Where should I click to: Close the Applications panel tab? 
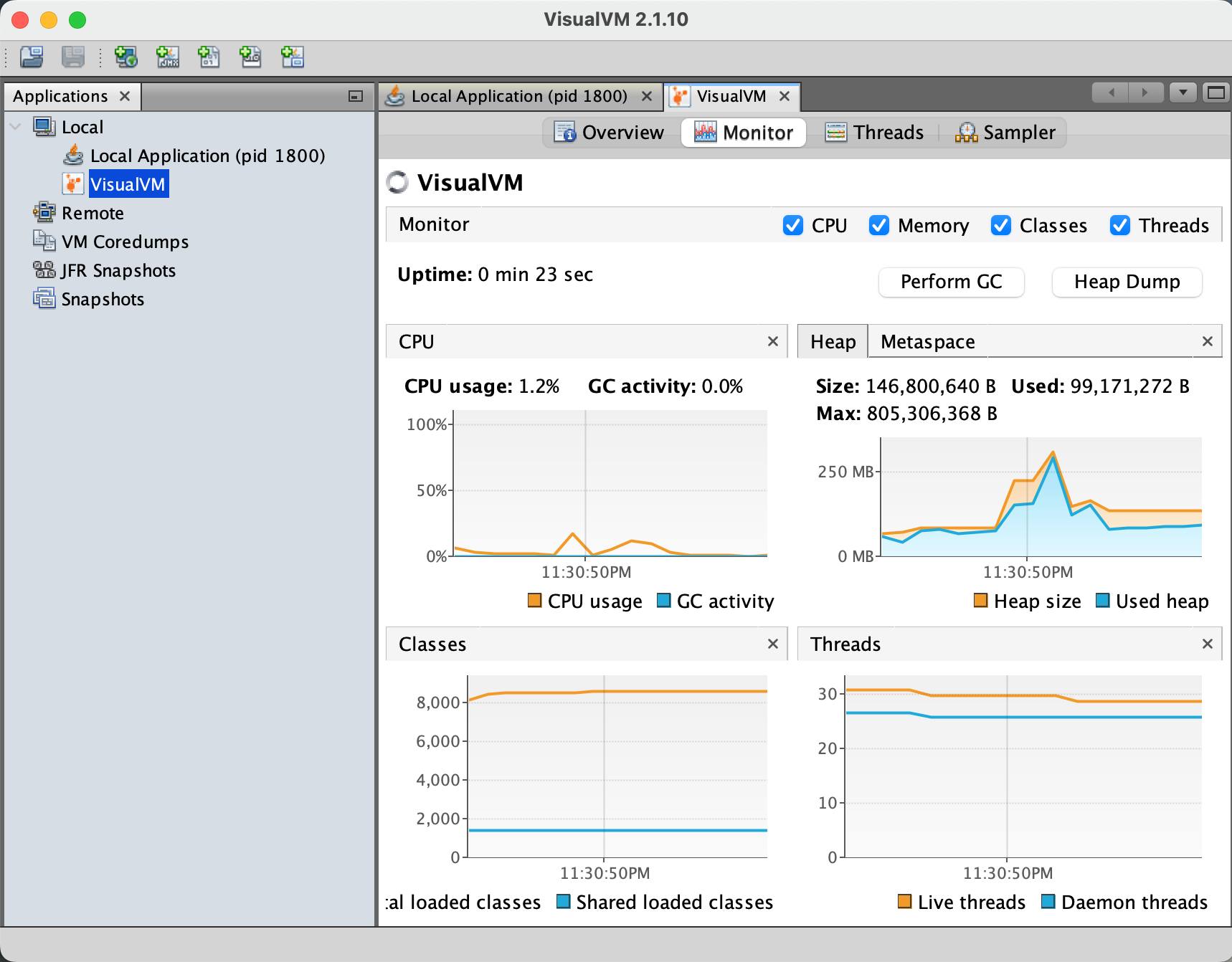(125, 96)
